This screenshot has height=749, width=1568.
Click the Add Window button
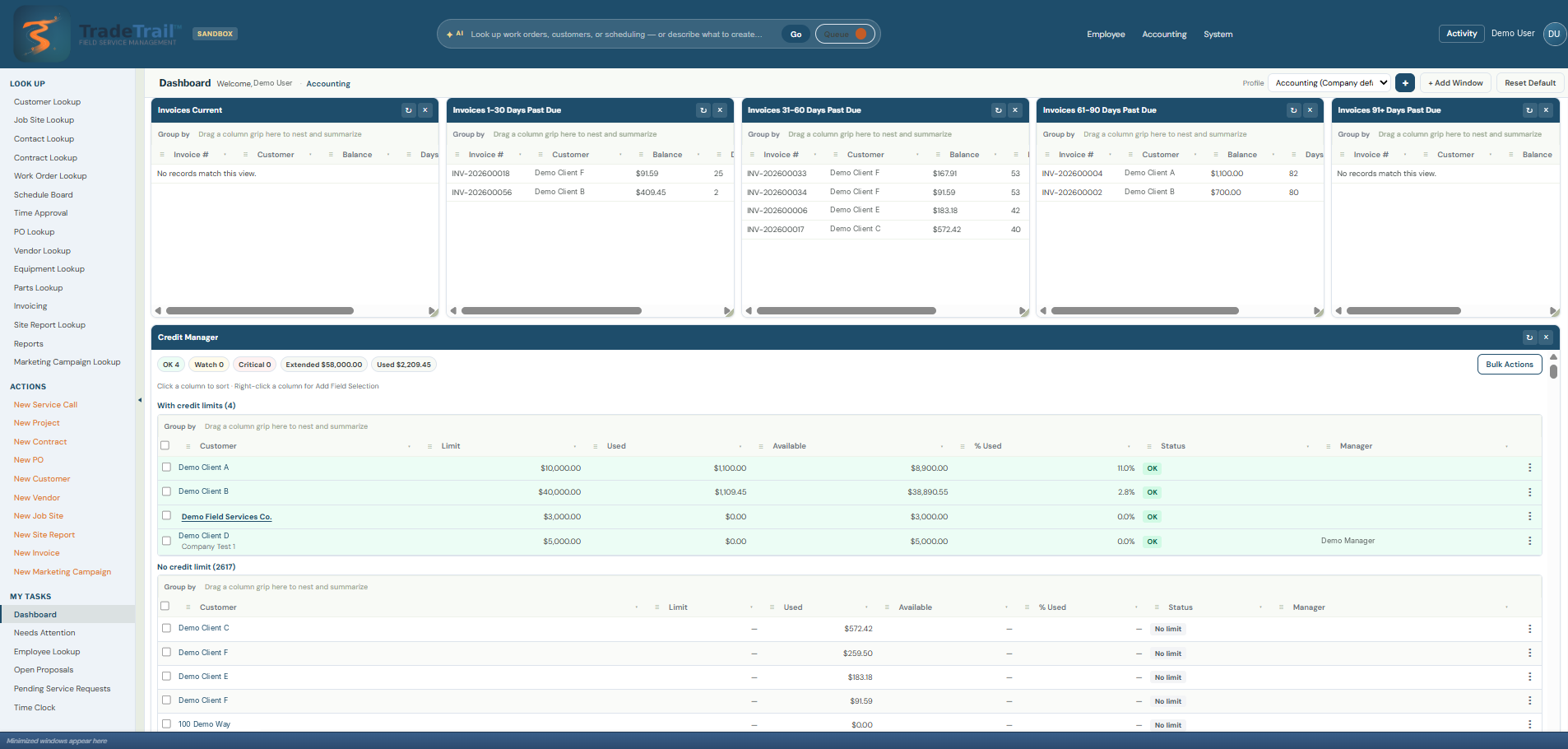coord(1455,83)
